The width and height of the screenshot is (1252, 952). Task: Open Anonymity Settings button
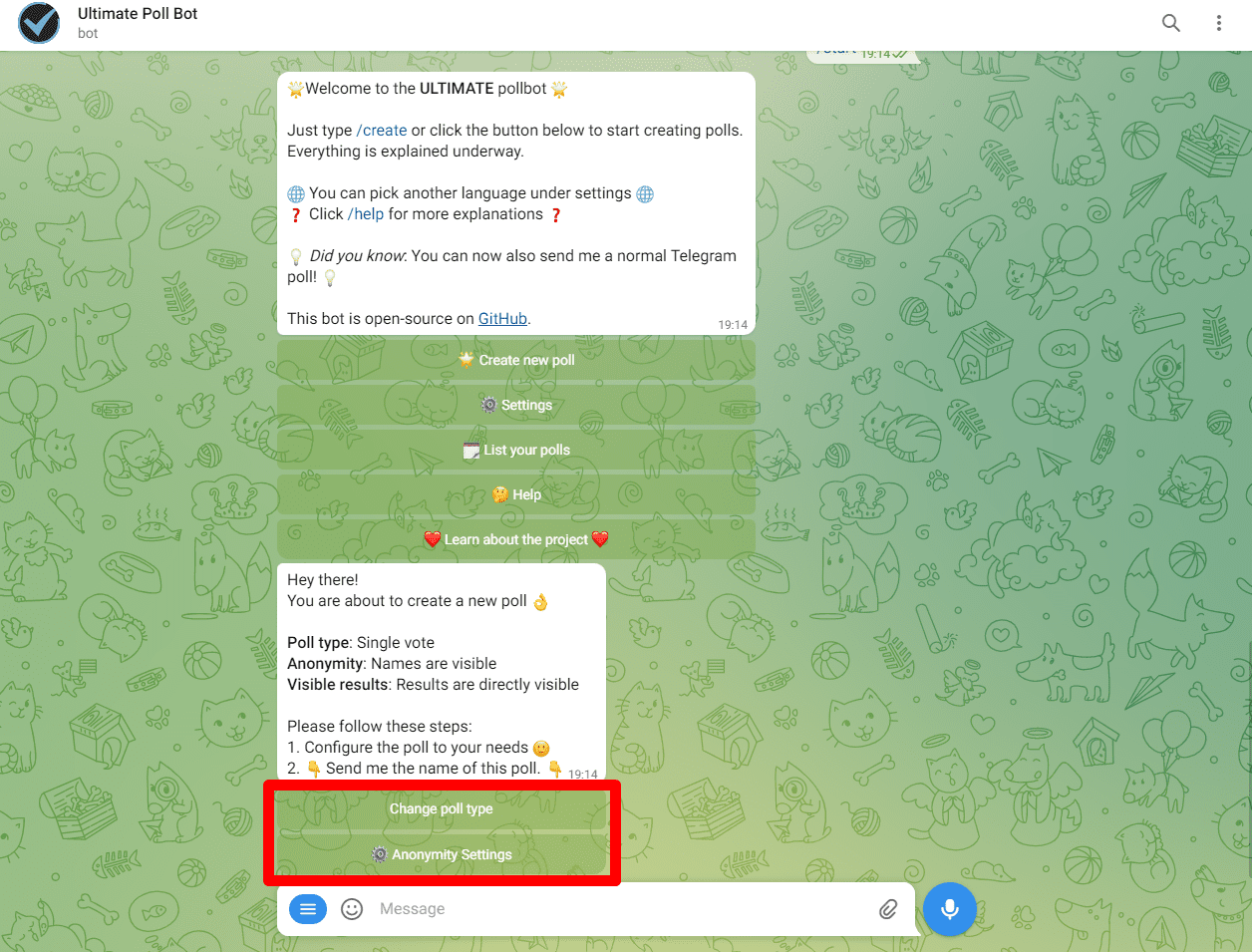441,854
